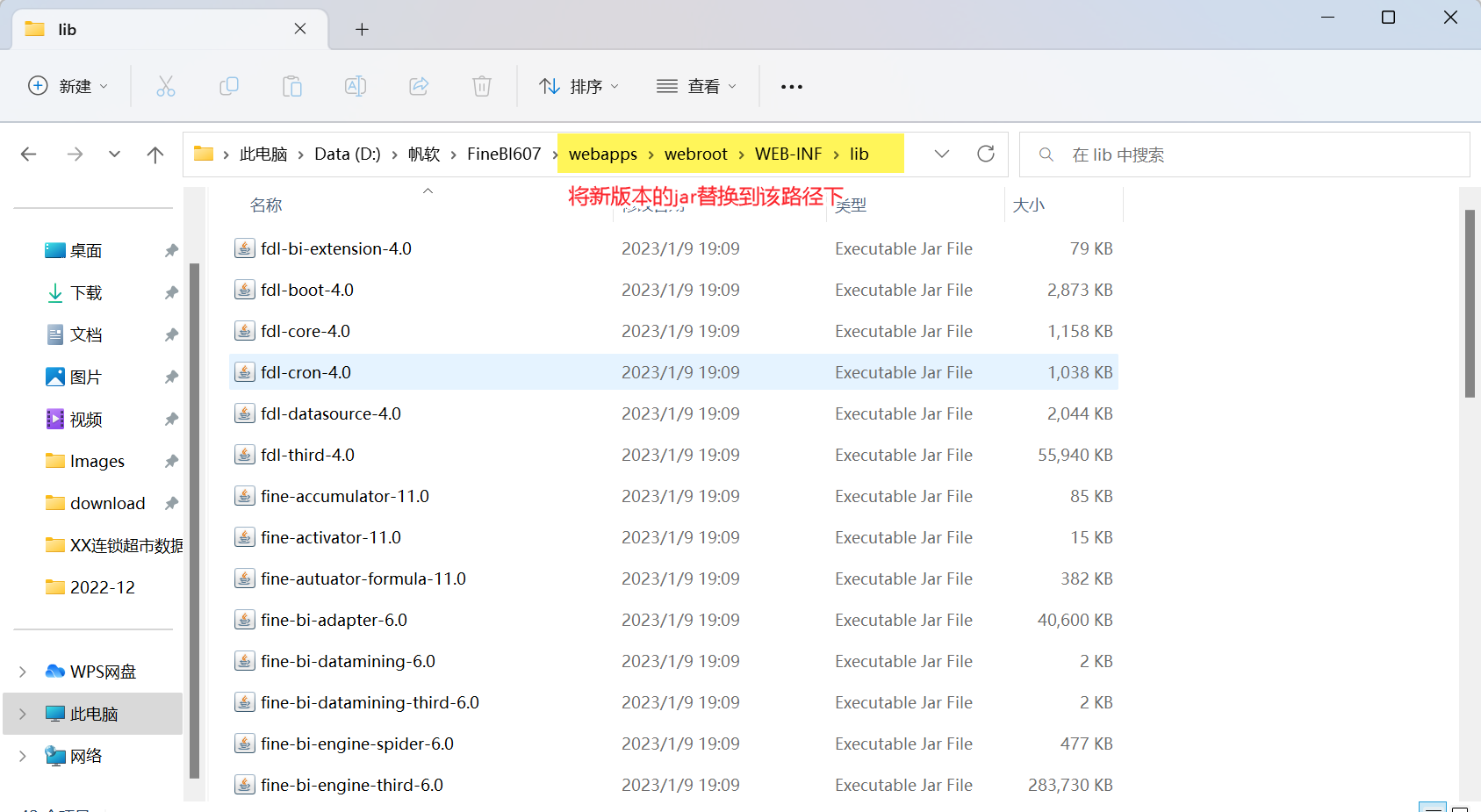Go back with the left arrow
1481x812 pixels.
click(x=28, y=154)
